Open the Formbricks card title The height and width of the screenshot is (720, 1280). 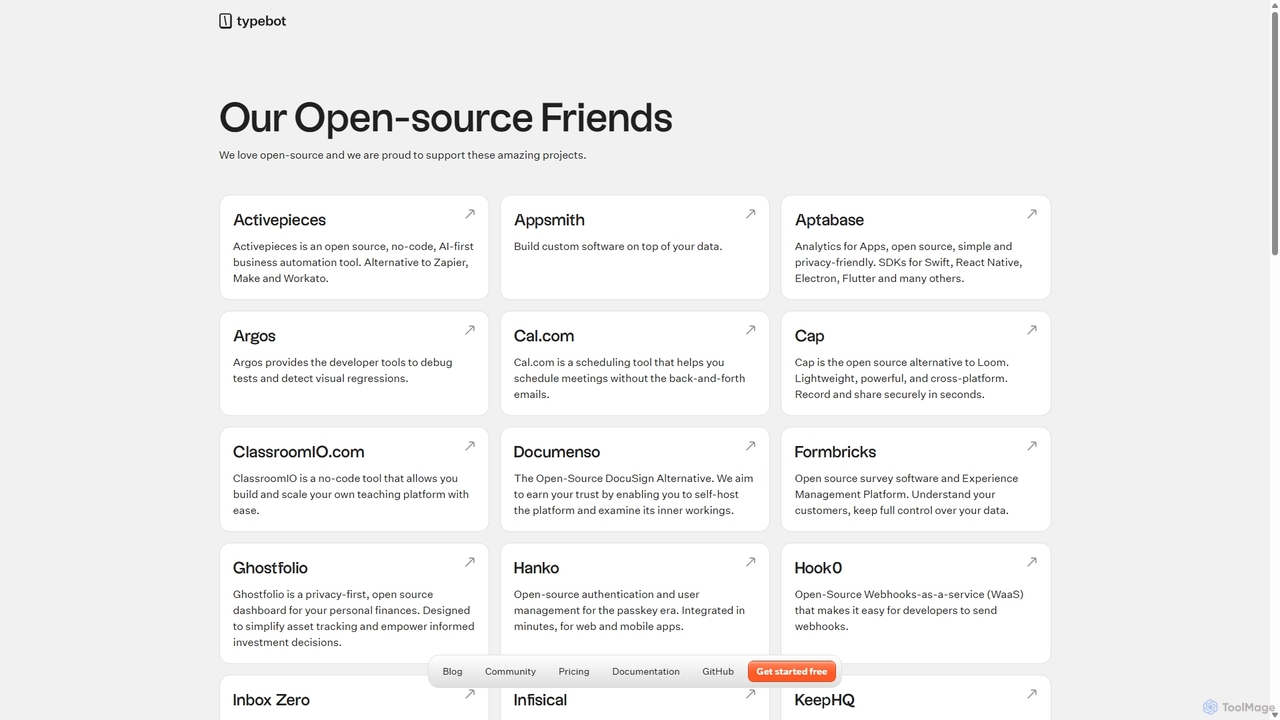(835, 452)
